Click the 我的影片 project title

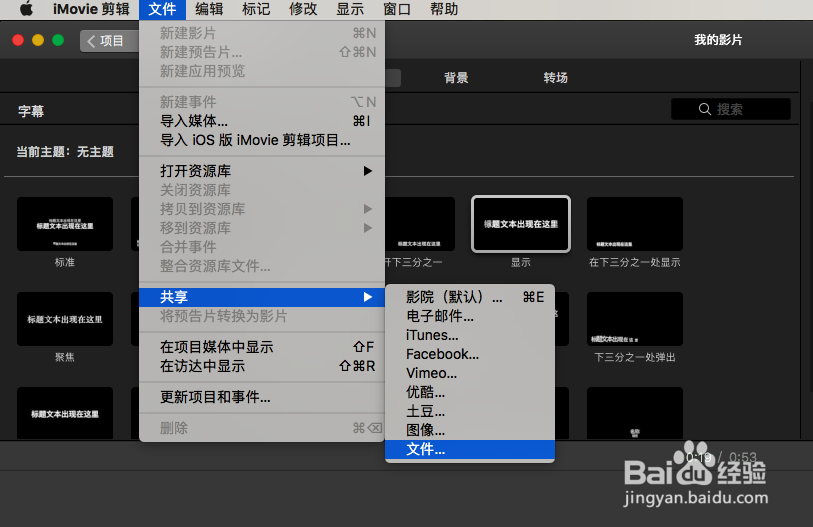click(718, 40)
